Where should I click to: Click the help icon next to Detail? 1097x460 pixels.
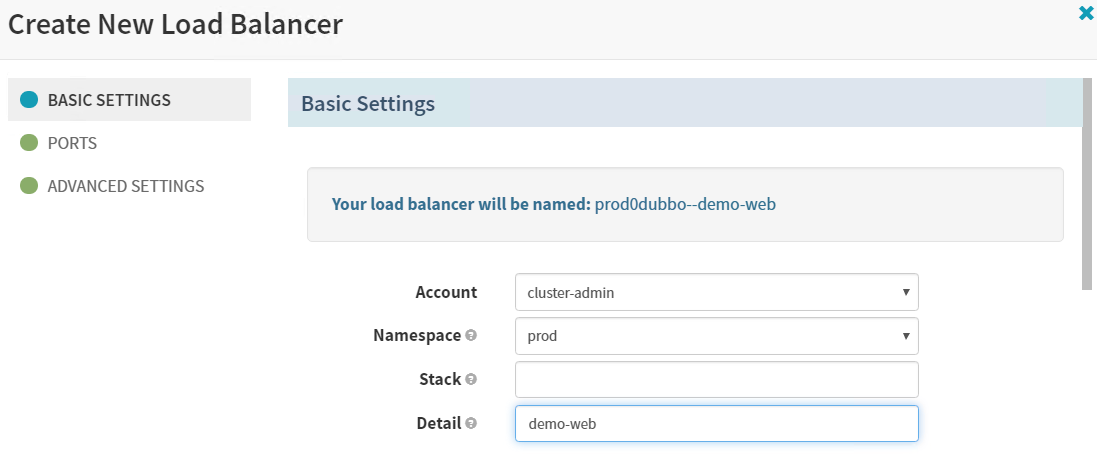pyautogui.click(x=471, y=424)
